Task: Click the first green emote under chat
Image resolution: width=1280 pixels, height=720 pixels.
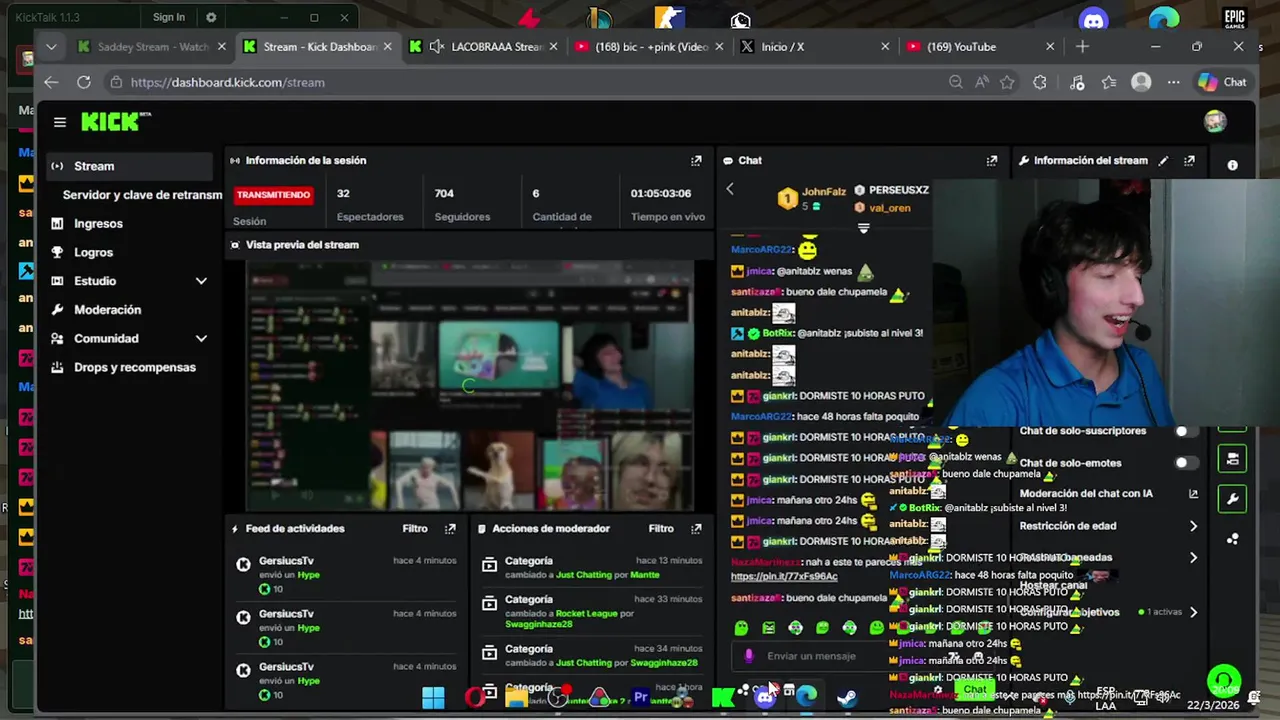Action: click(741, 628)
